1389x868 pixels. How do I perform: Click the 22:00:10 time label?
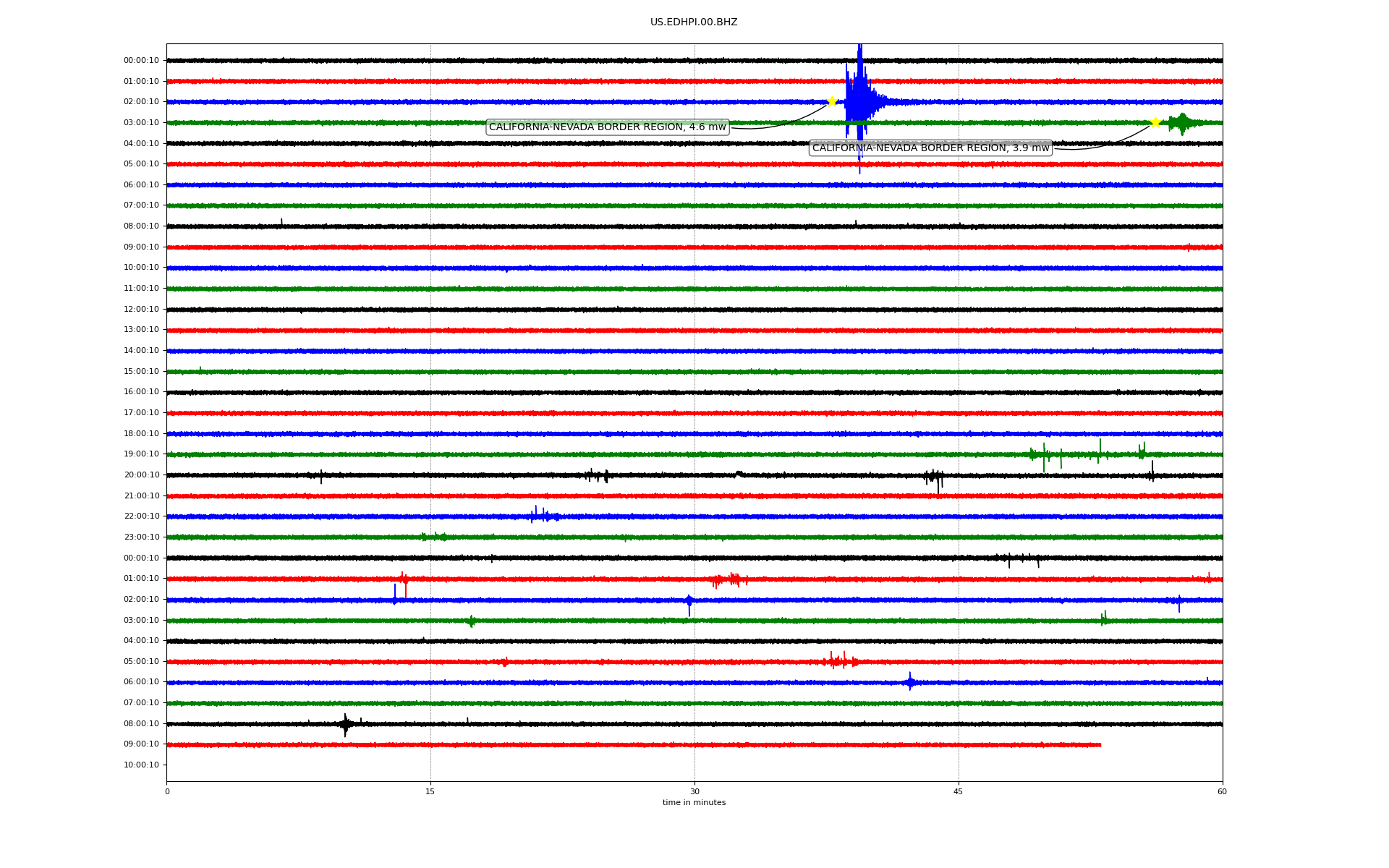[x=141, y=516]
